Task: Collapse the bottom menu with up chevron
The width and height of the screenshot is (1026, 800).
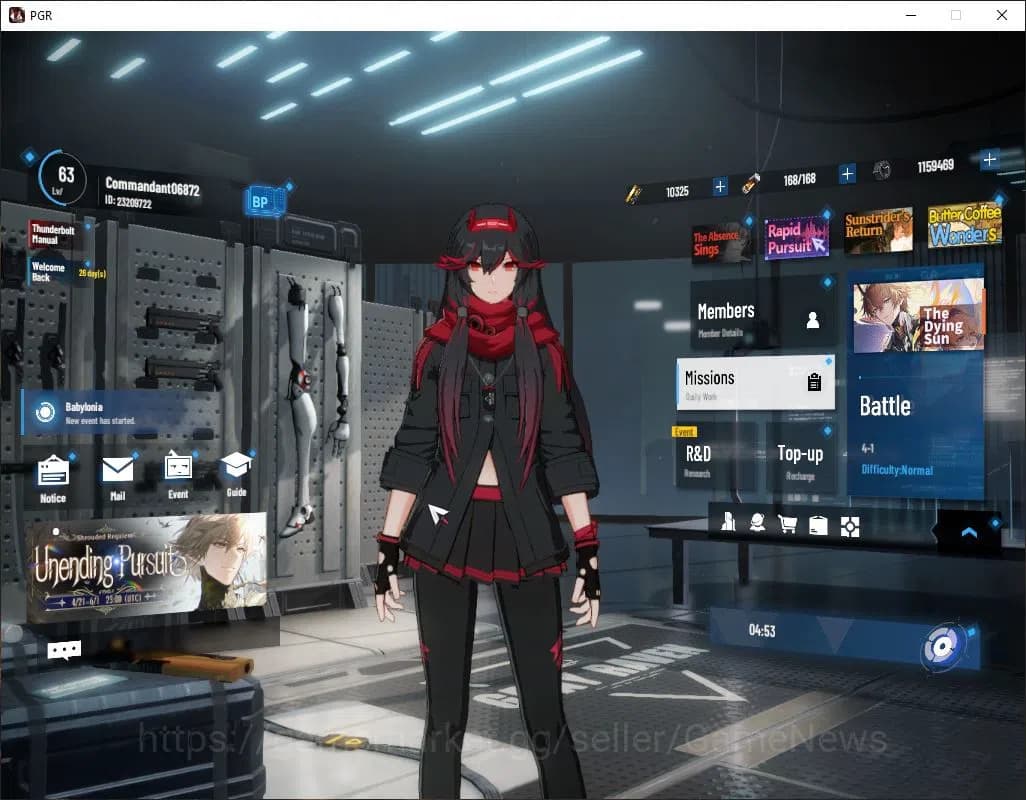Action: point(969,532)
